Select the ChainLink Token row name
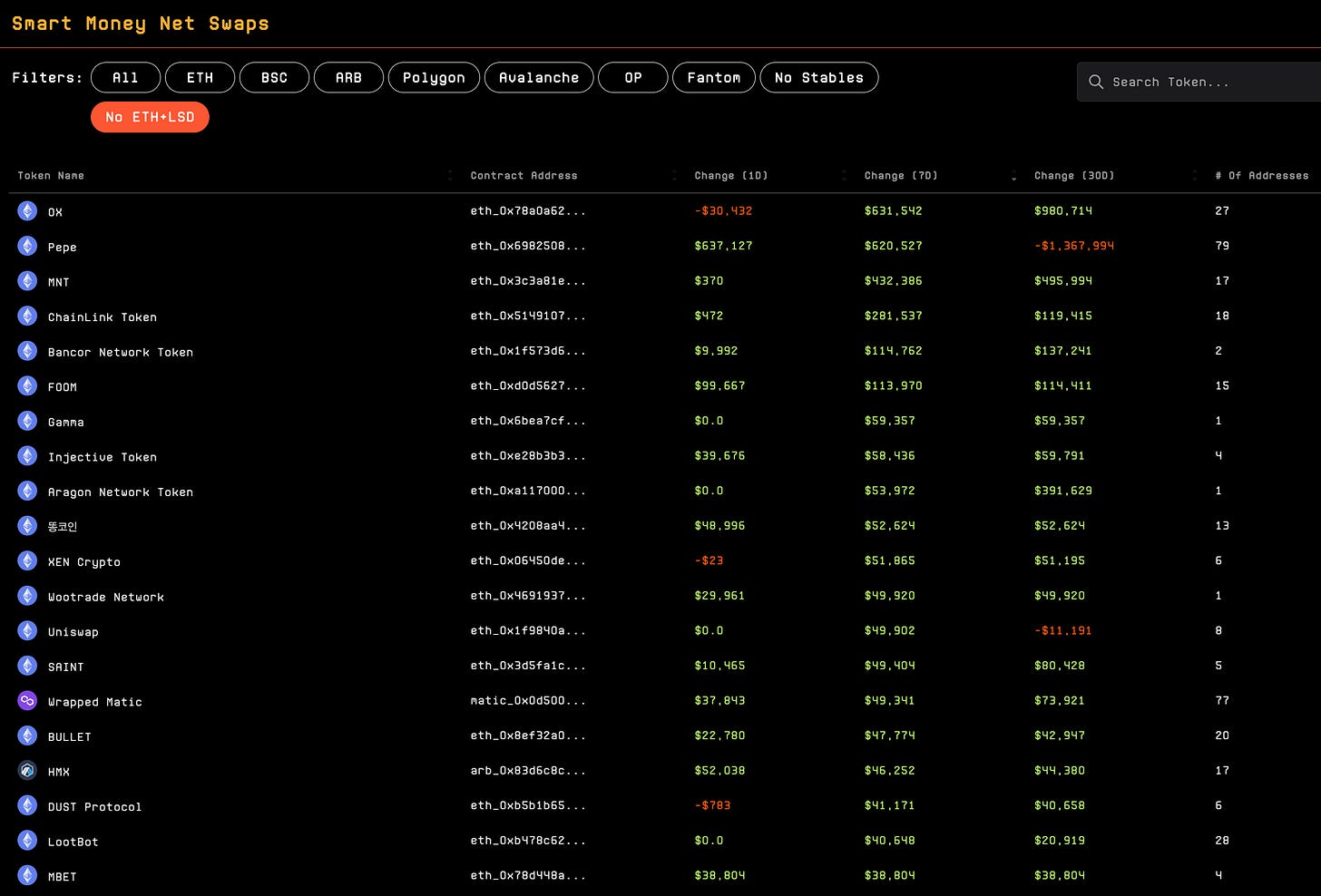 [103, 317]
